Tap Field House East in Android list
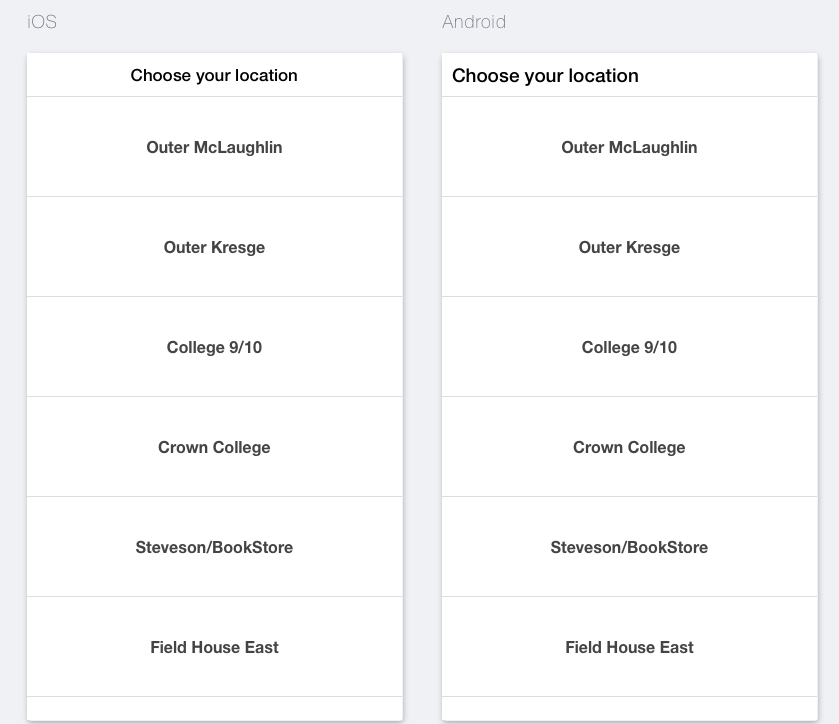Viewport: 839px width, 724px height. coord(629,647)
